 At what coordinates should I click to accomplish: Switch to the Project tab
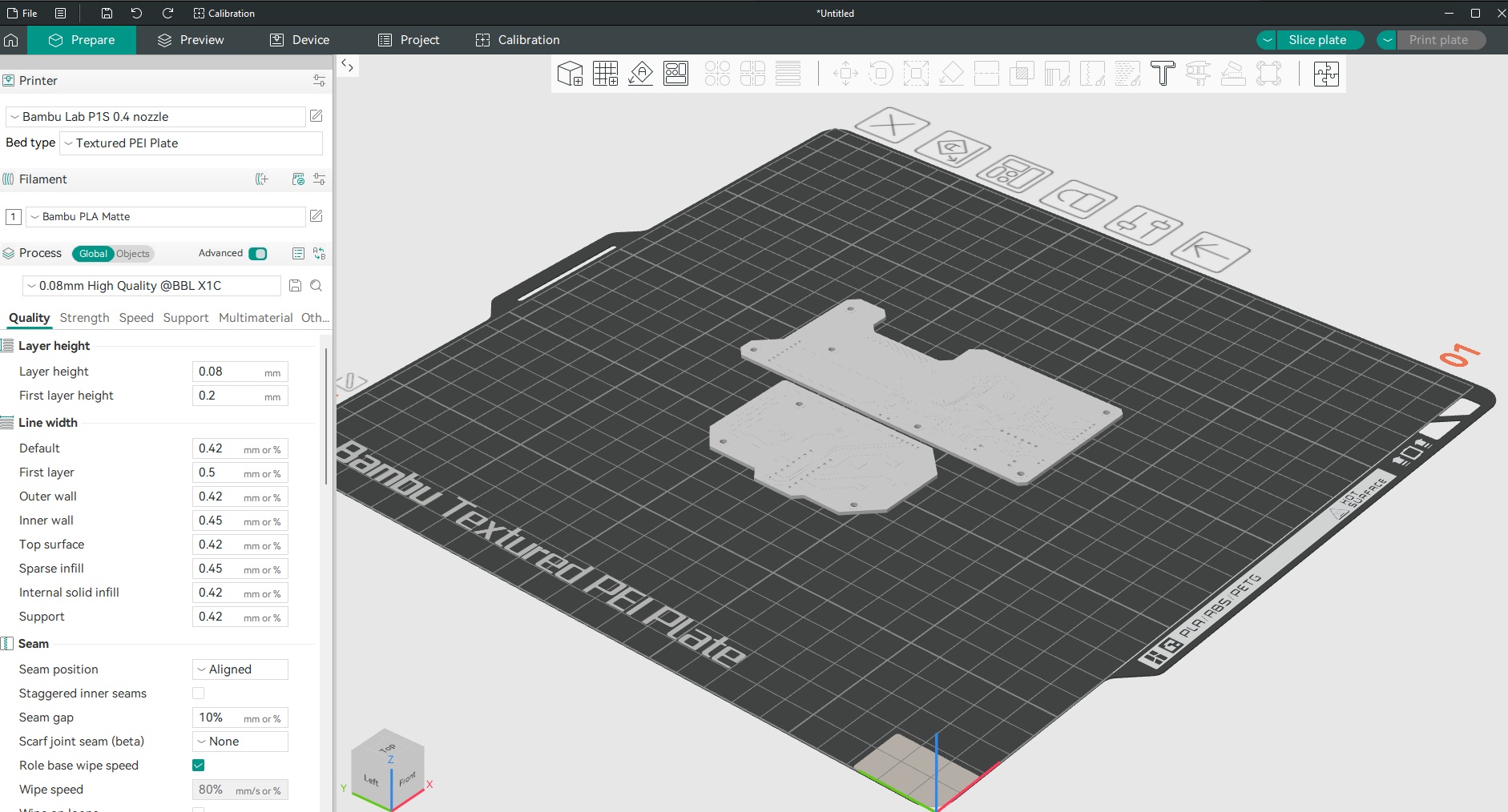[409, 40]
